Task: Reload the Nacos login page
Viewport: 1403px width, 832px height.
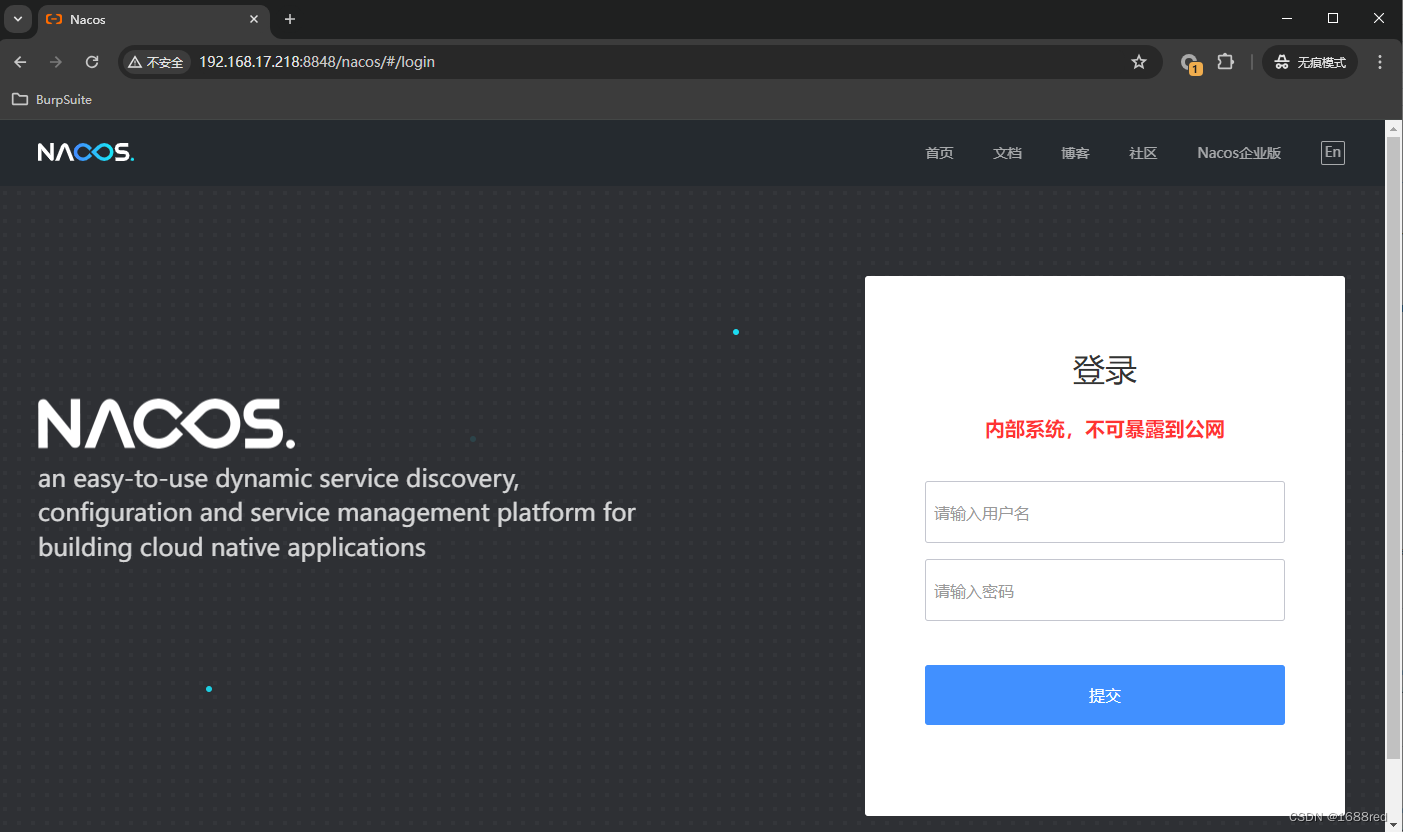Action: 92,62
